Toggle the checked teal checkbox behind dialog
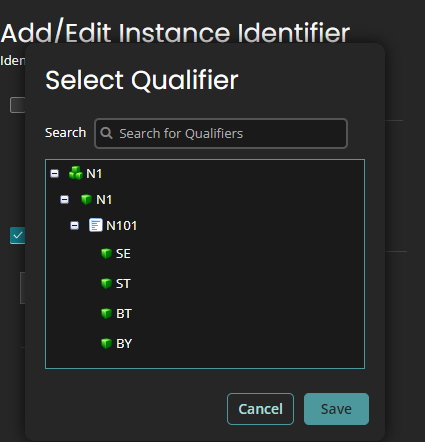Image resolution: width=425 pixels, height=442 pixels. (17, 235)
